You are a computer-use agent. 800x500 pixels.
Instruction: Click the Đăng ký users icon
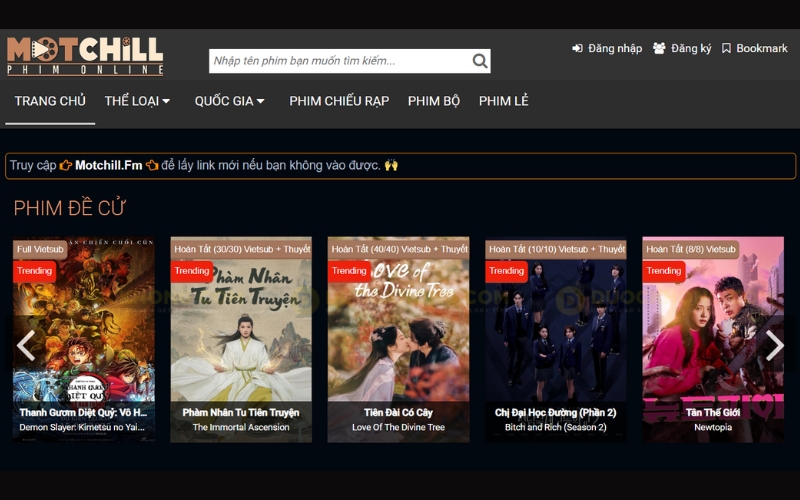[x=659, y=48]
